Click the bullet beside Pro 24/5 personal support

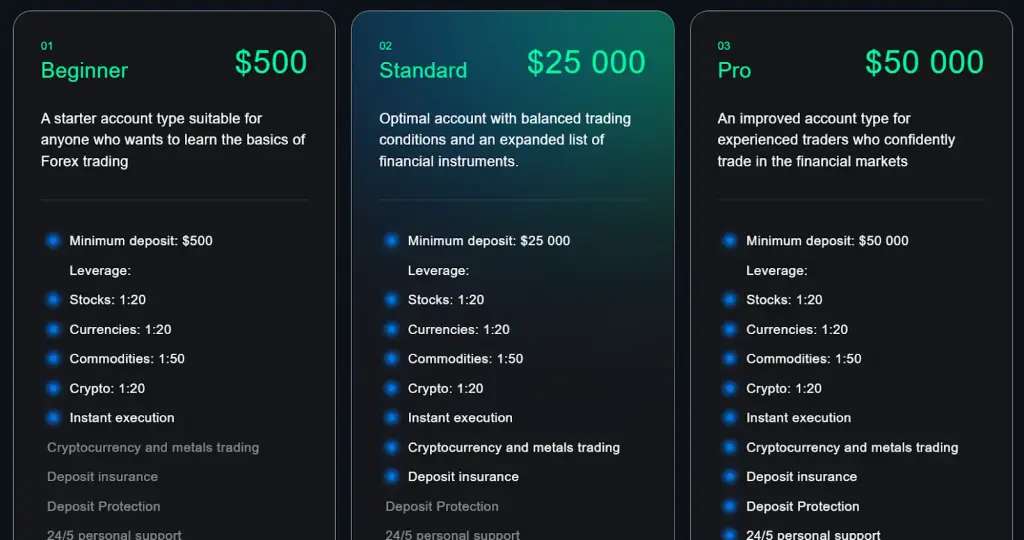729,535
